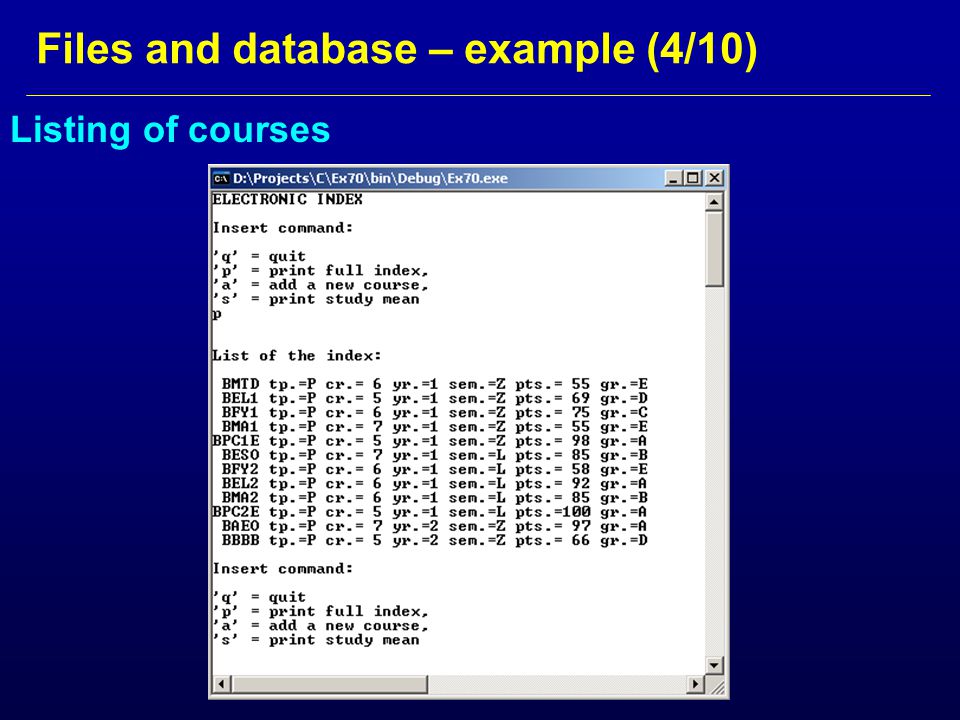The height and width of the screenshot is (720, 960).
Task: Click the console window system menu icon
Action: 221,179
